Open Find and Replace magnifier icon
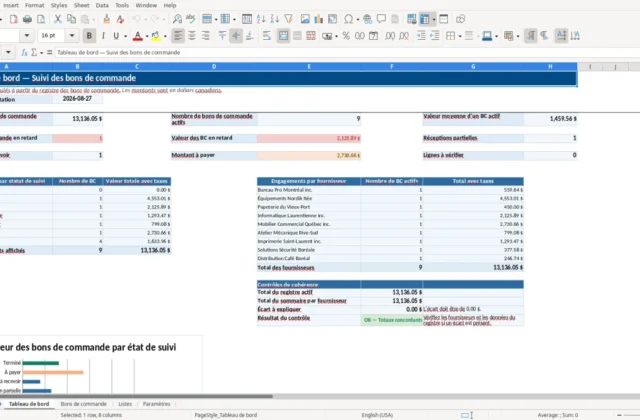The image size is (640, 420). point(177,19)
